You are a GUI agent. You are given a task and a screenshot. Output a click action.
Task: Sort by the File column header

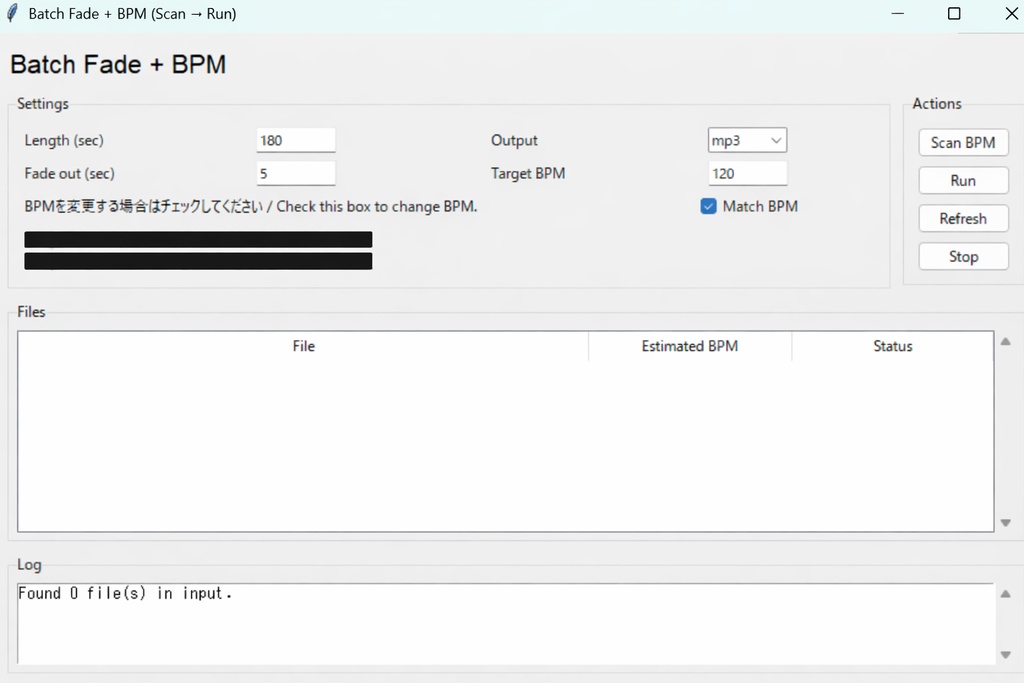303,346
